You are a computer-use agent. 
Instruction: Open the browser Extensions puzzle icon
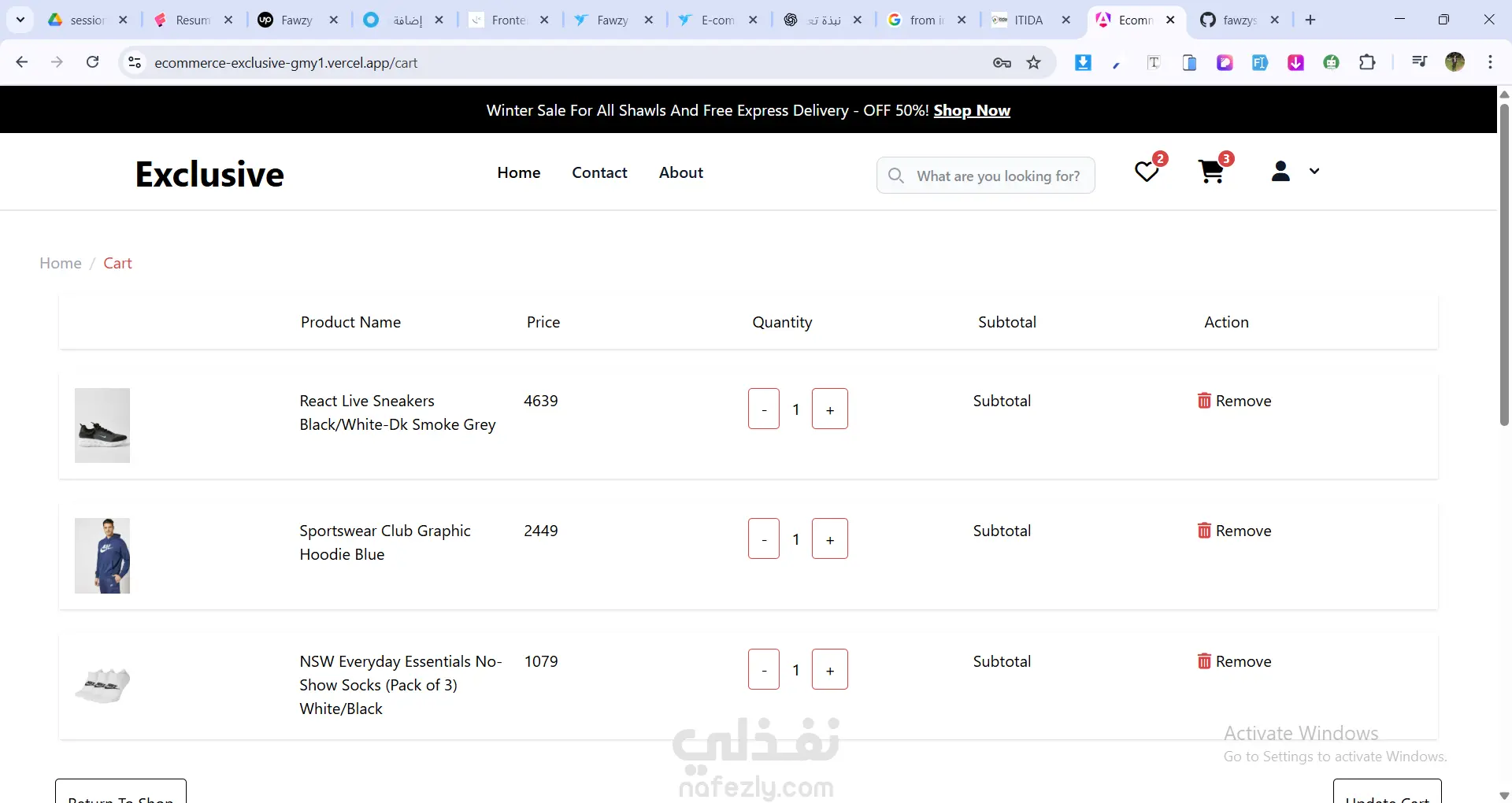click(x=1368, y=62)
